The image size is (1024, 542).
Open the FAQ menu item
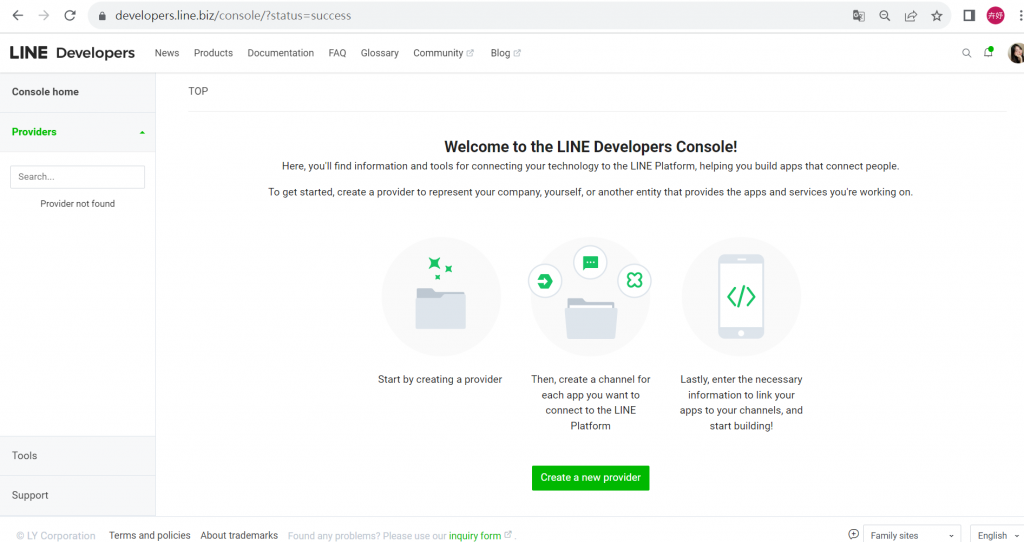coord(337,53)
